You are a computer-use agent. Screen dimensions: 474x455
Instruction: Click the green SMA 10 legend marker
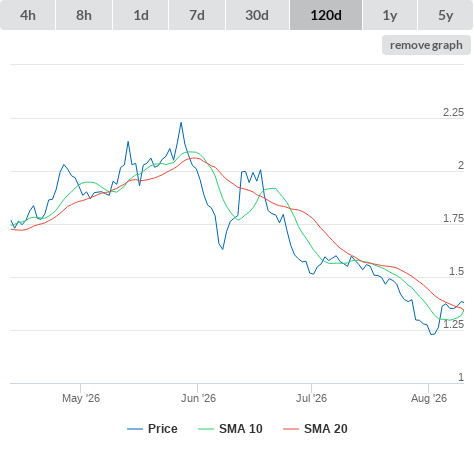(x=206, y=429)
